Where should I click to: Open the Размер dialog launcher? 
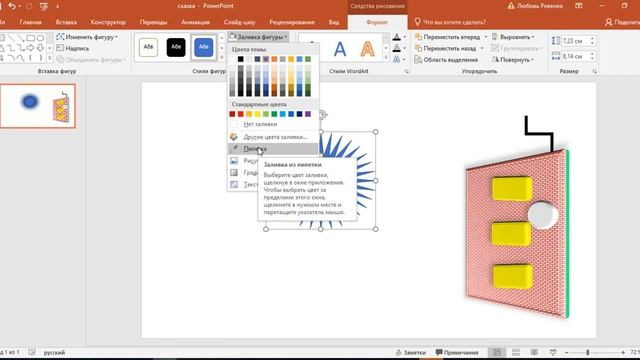click(594, 71)
